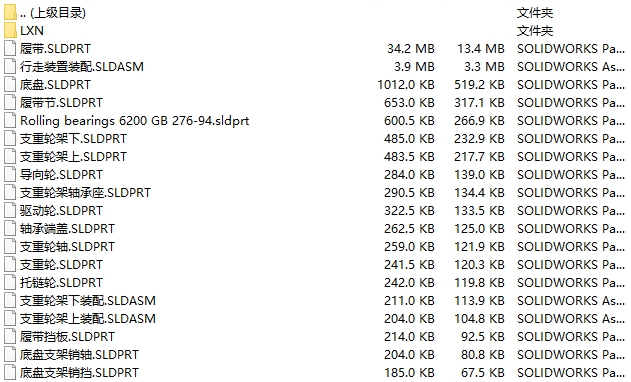Click the 底盘.SLDPRT file icon
The image size is (631, 382).
10,85
